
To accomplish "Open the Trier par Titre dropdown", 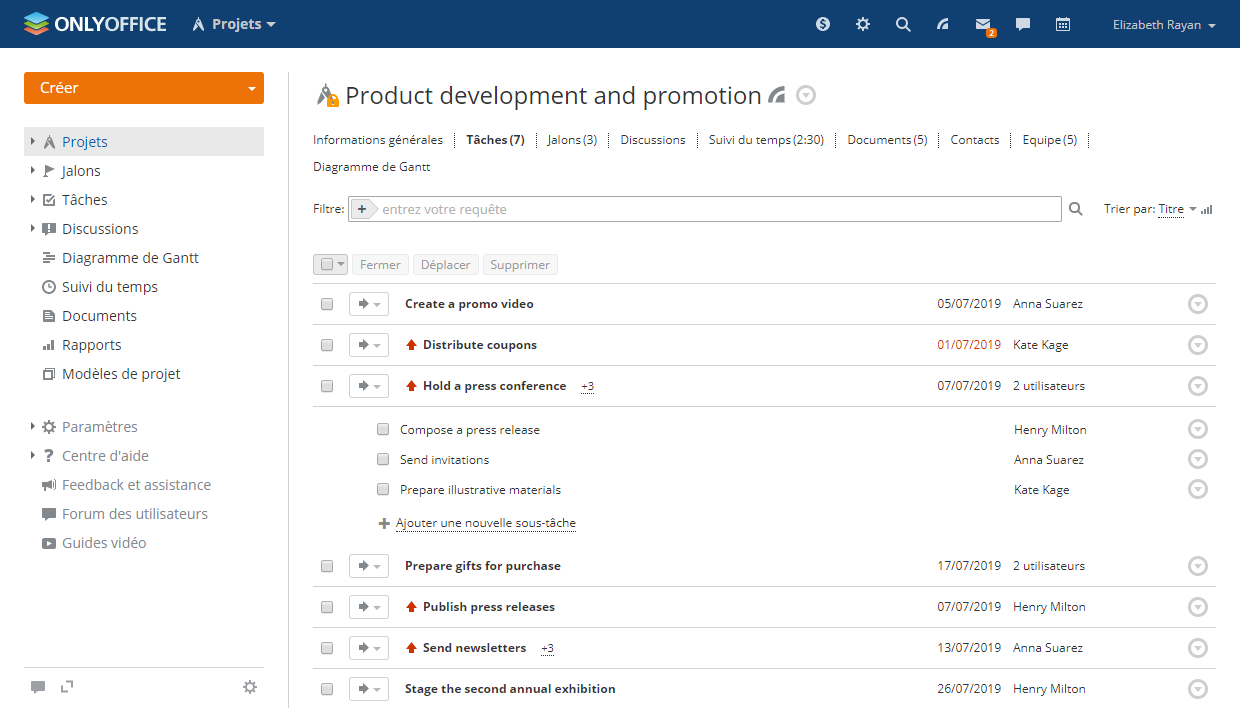I will pos(1176,209).
